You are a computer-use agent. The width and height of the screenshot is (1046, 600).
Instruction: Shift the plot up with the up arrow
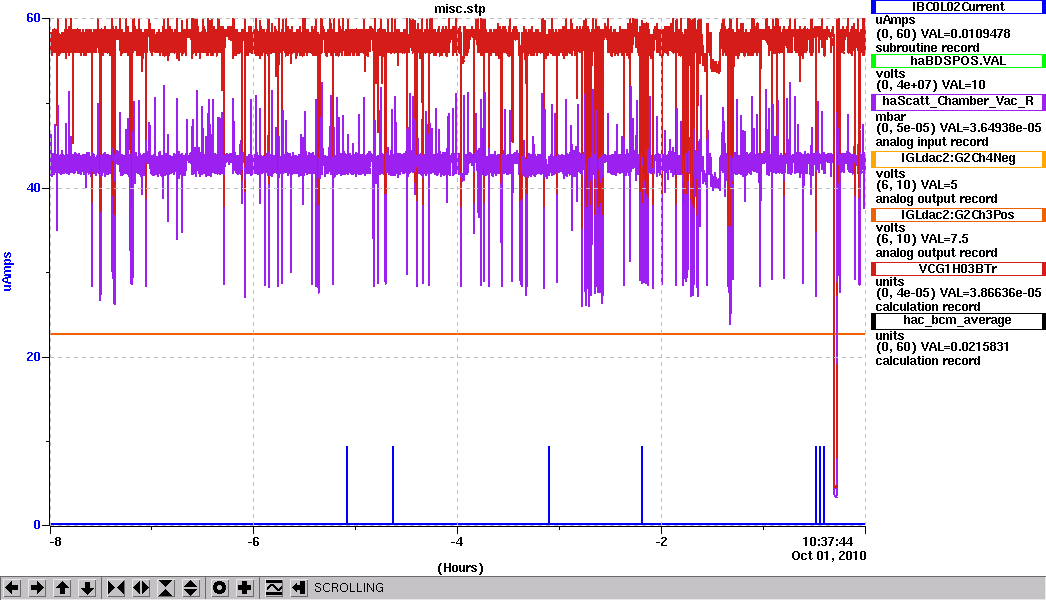pyautogui.click(x=62, y=588)
